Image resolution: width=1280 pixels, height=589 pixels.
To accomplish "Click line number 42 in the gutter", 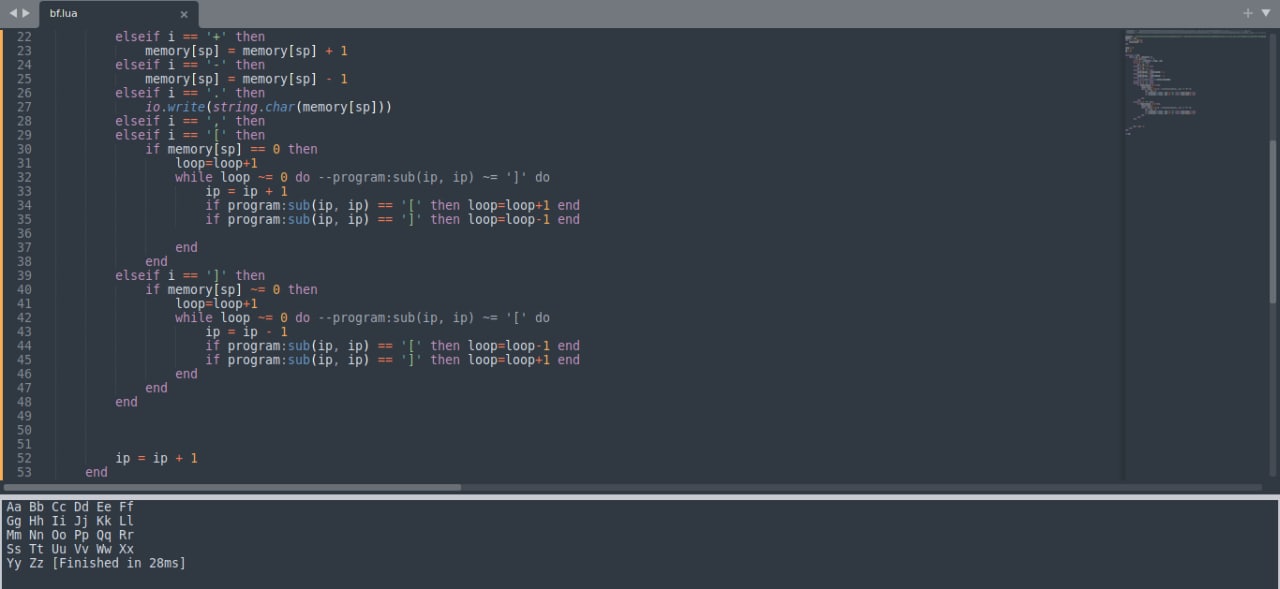I will tap(24, 317).
